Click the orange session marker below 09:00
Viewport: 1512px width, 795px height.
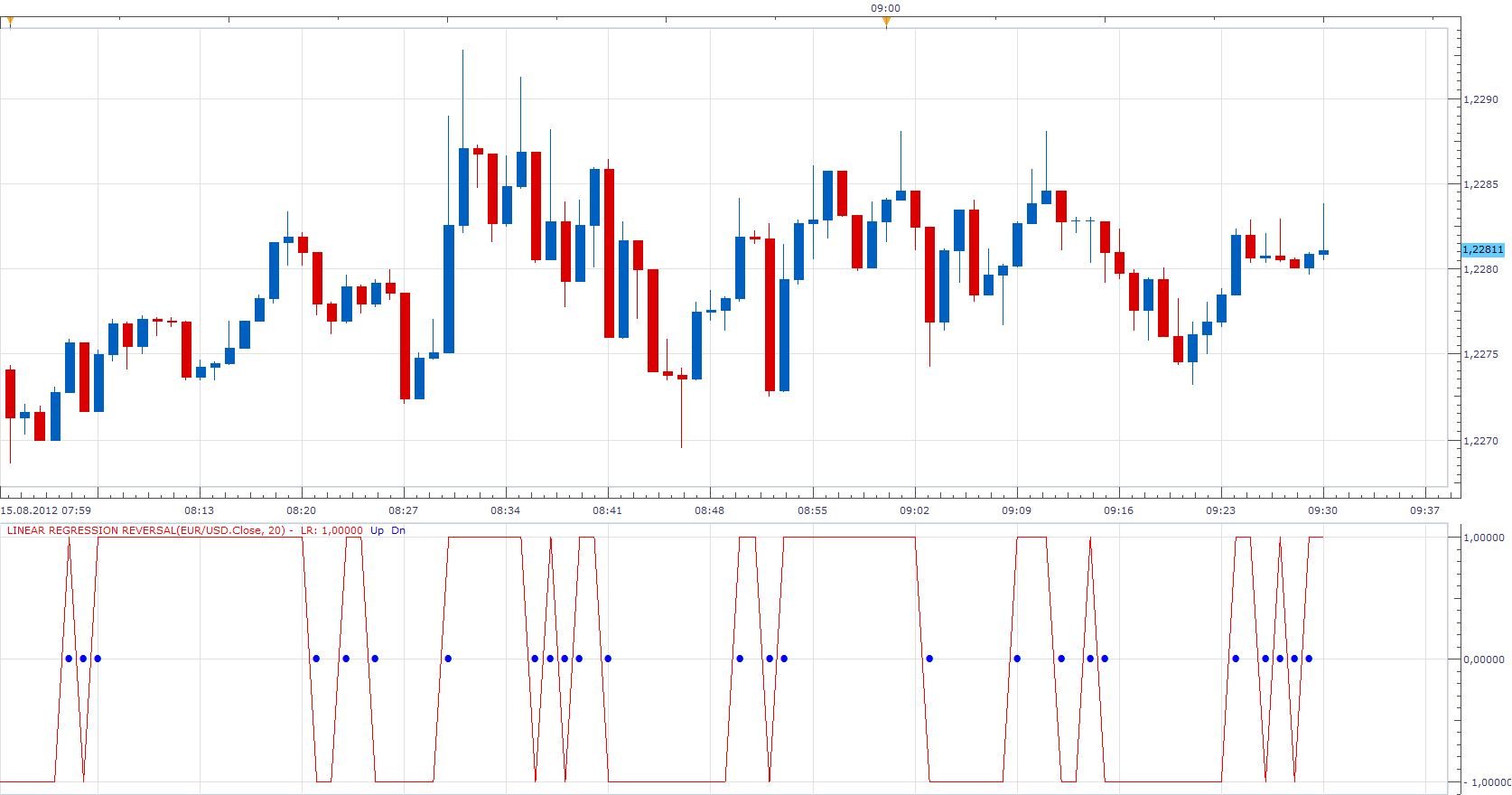coord(886,22)
